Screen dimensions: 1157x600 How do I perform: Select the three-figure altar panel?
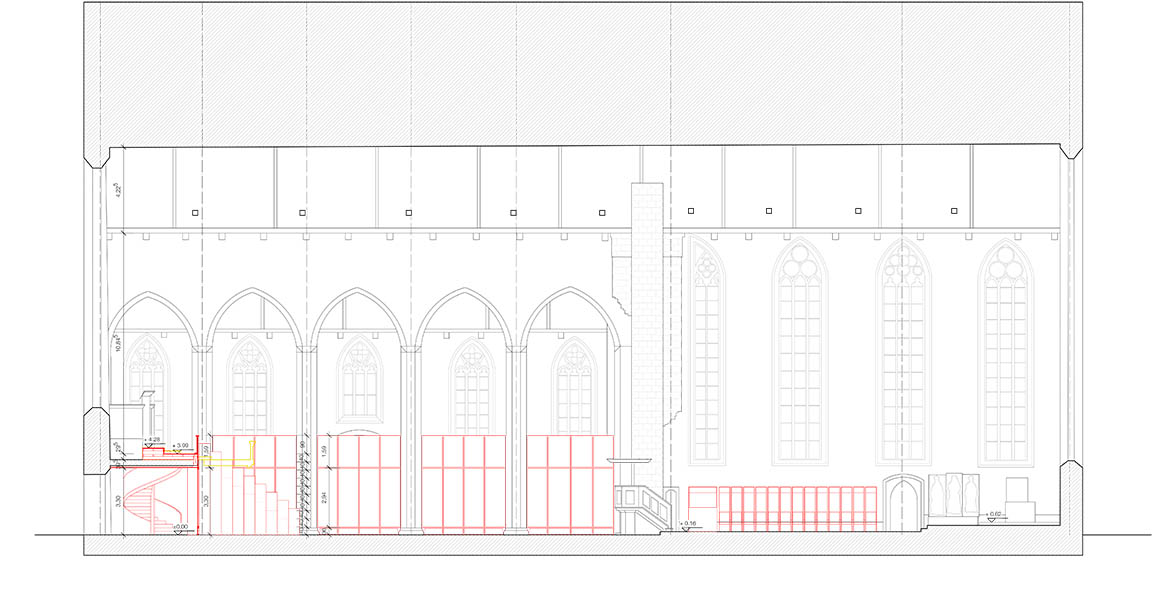point(953,495)
